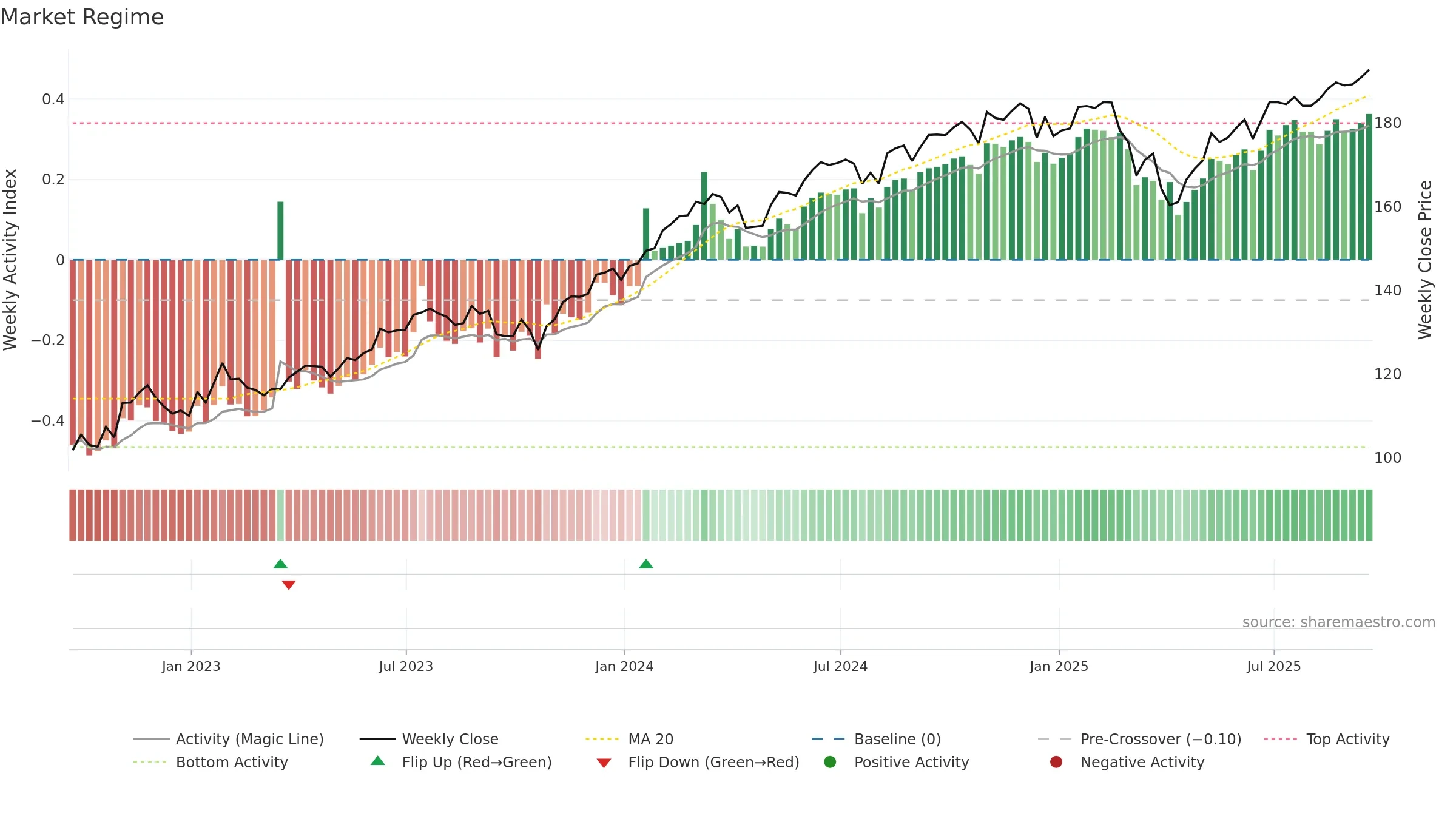Toggle the Positive Activity legend entry
The height and width of the screenshot is (819, 1456).
(x=896, y=762)
